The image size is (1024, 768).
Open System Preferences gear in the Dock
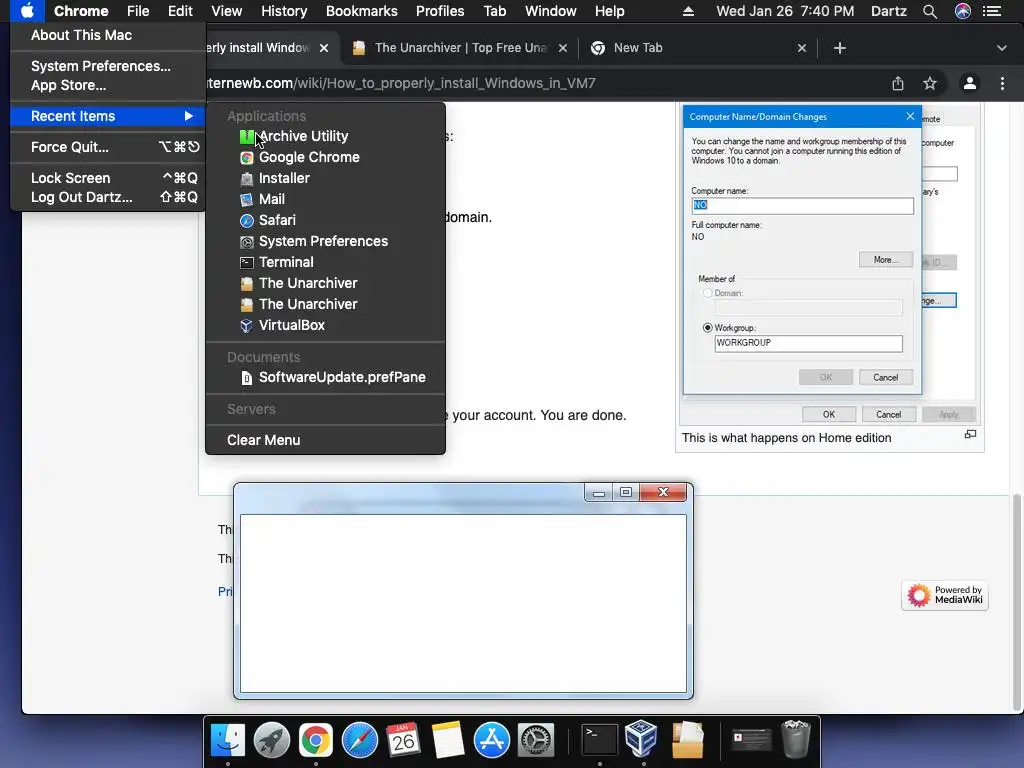coord(536,740)
